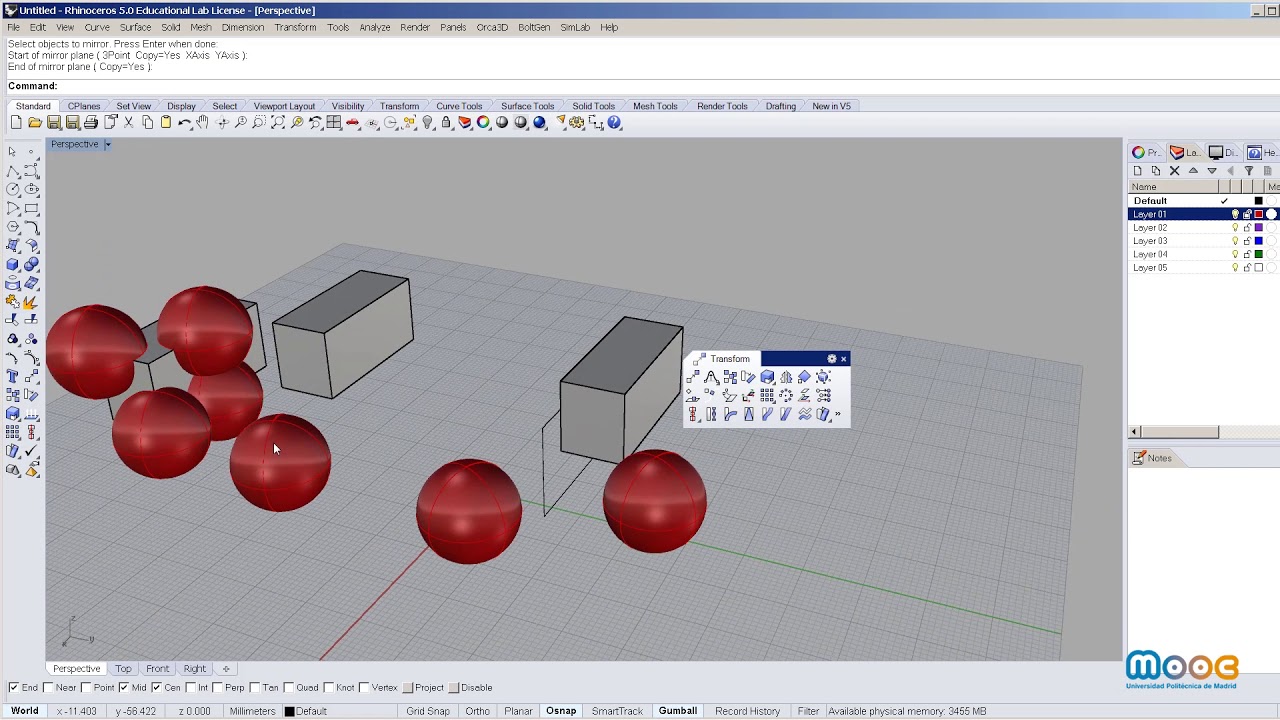The height and width of the screenshot is (720, 1280).
Task: Enable the Perp osnap checkbox
Action: pos(217,688)
